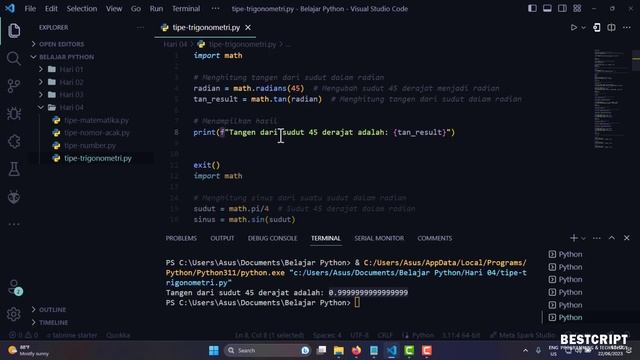Screen dimensions: 640x360
Task: Open the terminal launch profile dropdown
Action: pyautogui.click(x=583, y=238)
